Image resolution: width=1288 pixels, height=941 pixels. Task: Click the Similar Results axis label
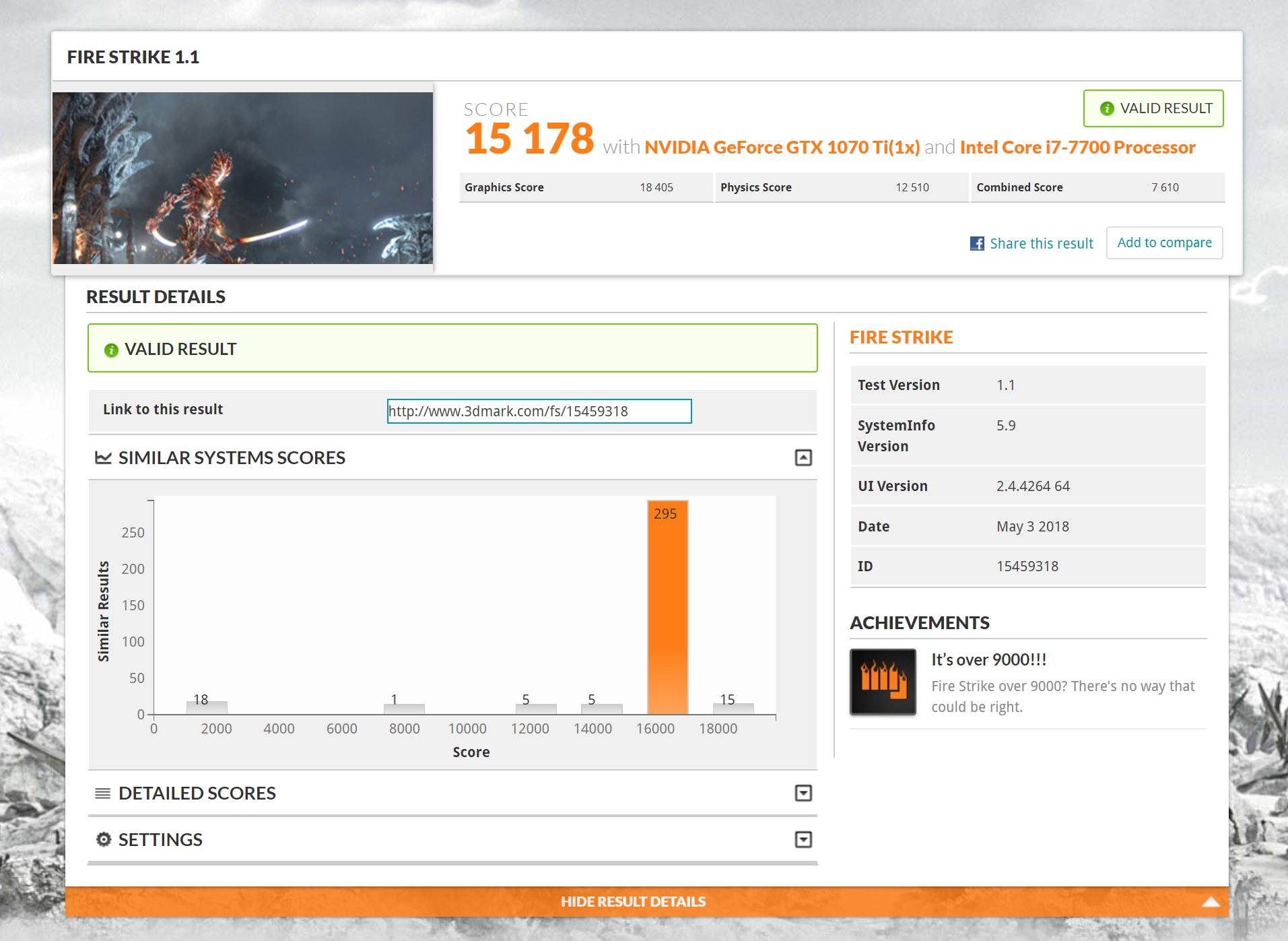104,612
